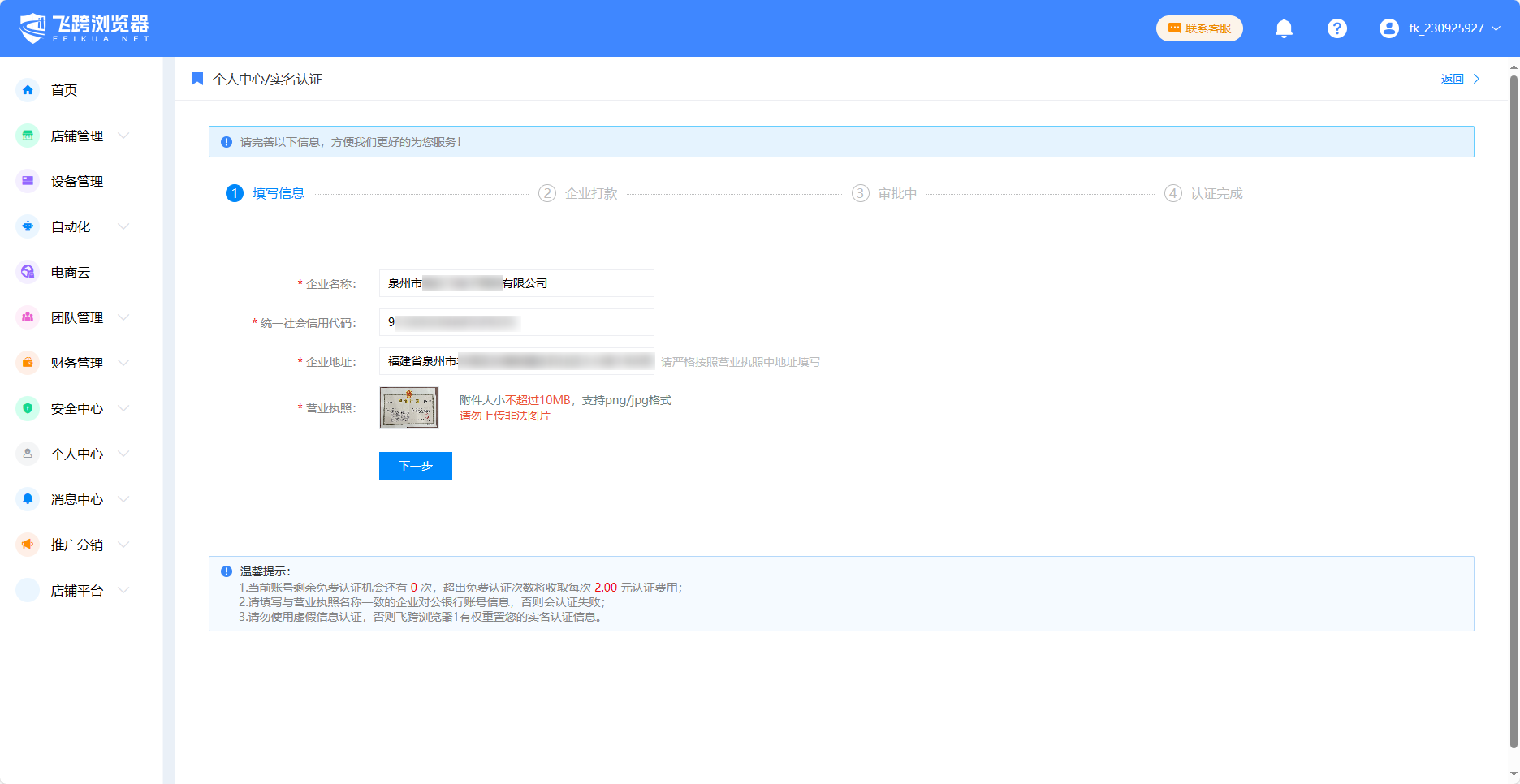The image size is (1520, 784).
Task: Click the finance management wallet icon
Action: 28,363
